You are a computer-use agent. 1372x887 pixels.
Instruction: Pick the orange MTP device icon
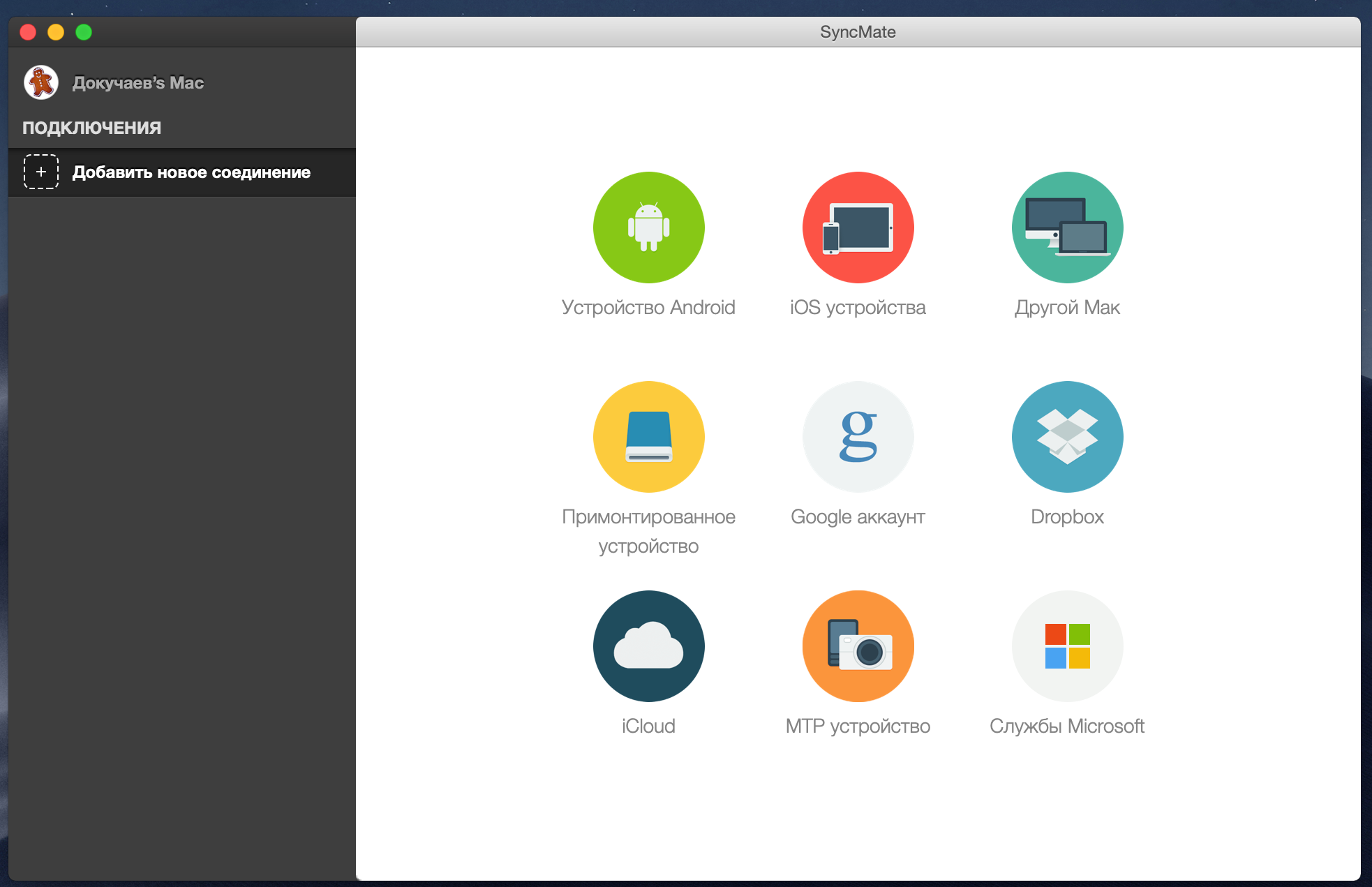click(x=858, y=646)
